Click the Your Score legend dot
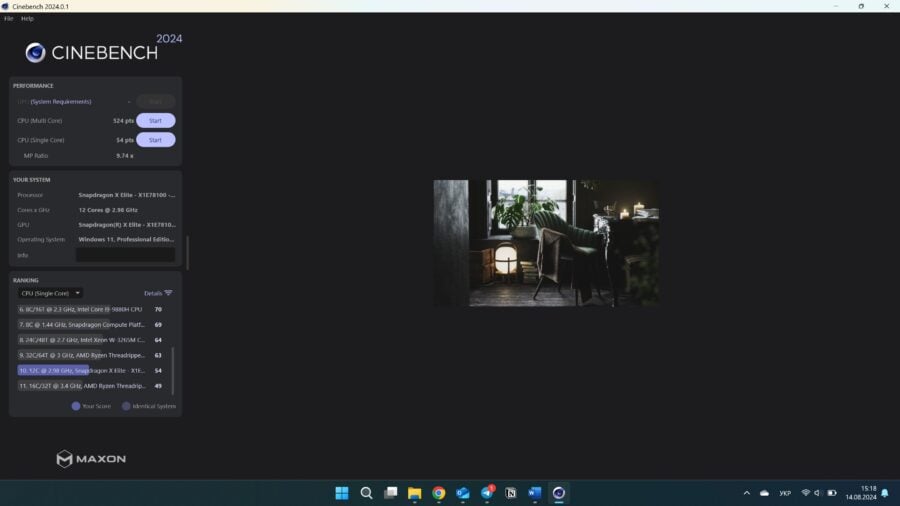 pyautogui.click(x=76, y=406)
